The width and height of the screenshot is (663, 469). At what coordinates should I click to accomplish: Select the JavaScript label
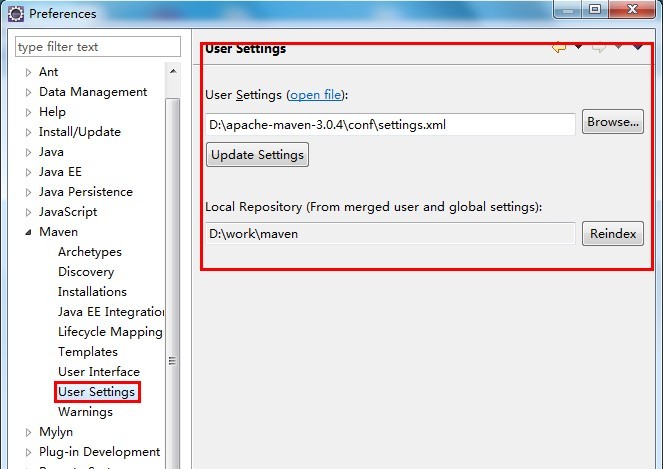(68, 212)
